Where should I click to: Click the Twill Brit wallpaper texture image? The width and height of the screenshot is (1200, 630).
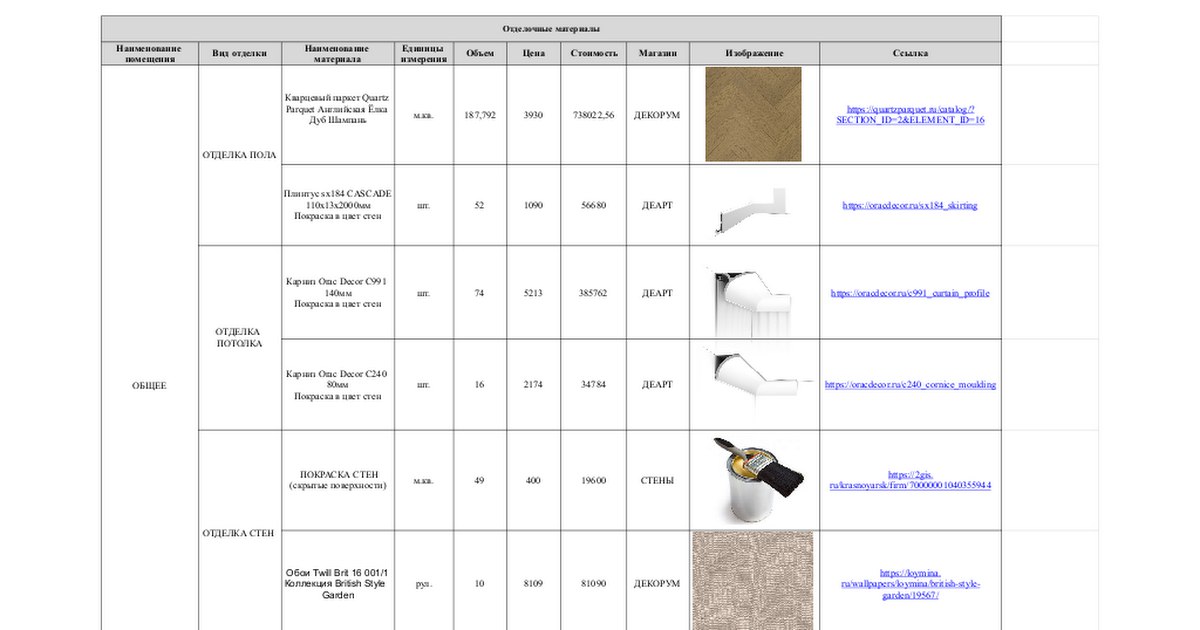click(753, 581)
